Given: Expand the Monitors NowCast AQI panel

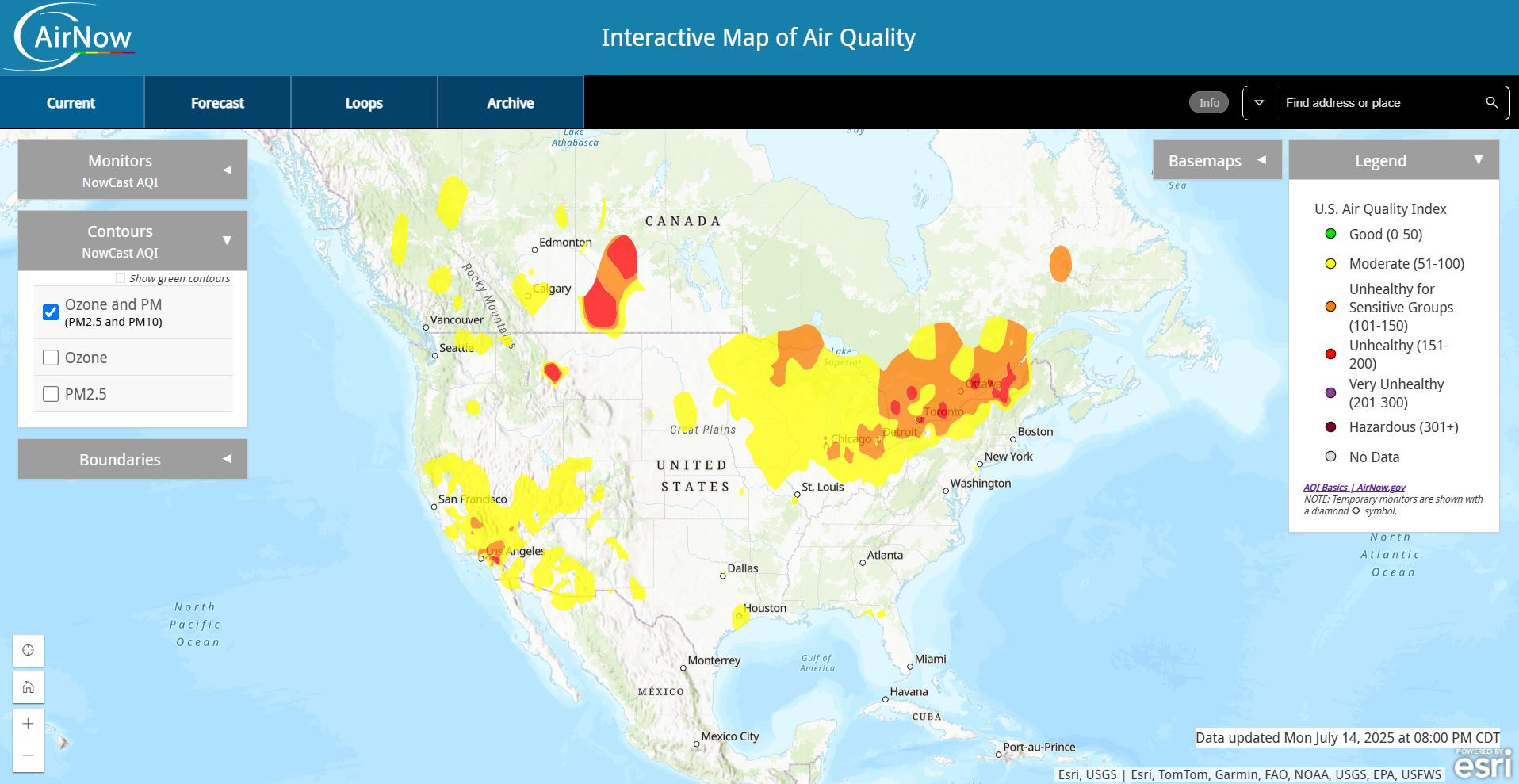Looking at the screenshot, I should click(x=132, y=170).
